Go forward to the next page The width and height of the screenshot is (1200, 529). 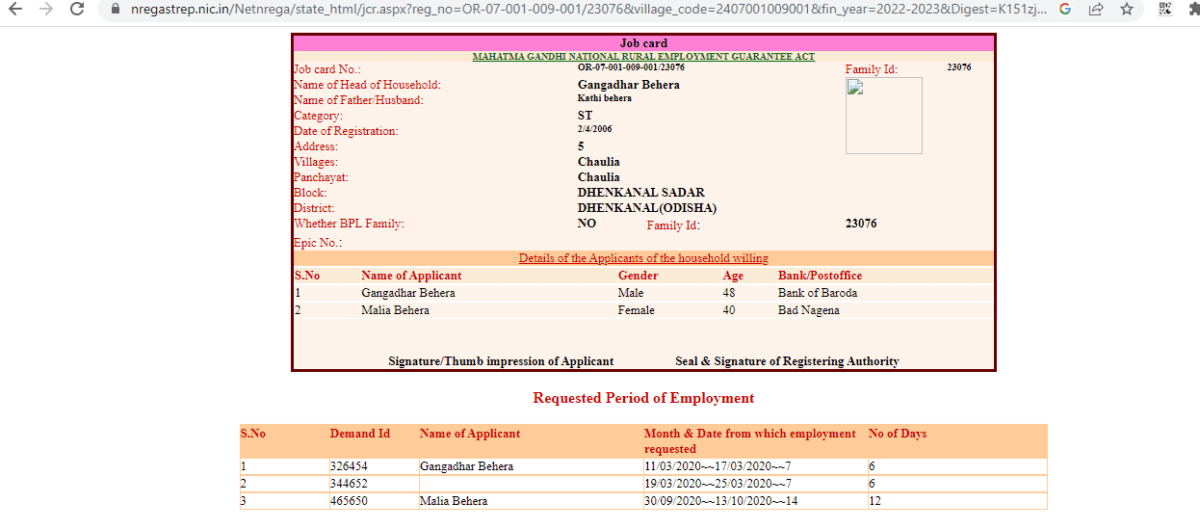(46, 9)
